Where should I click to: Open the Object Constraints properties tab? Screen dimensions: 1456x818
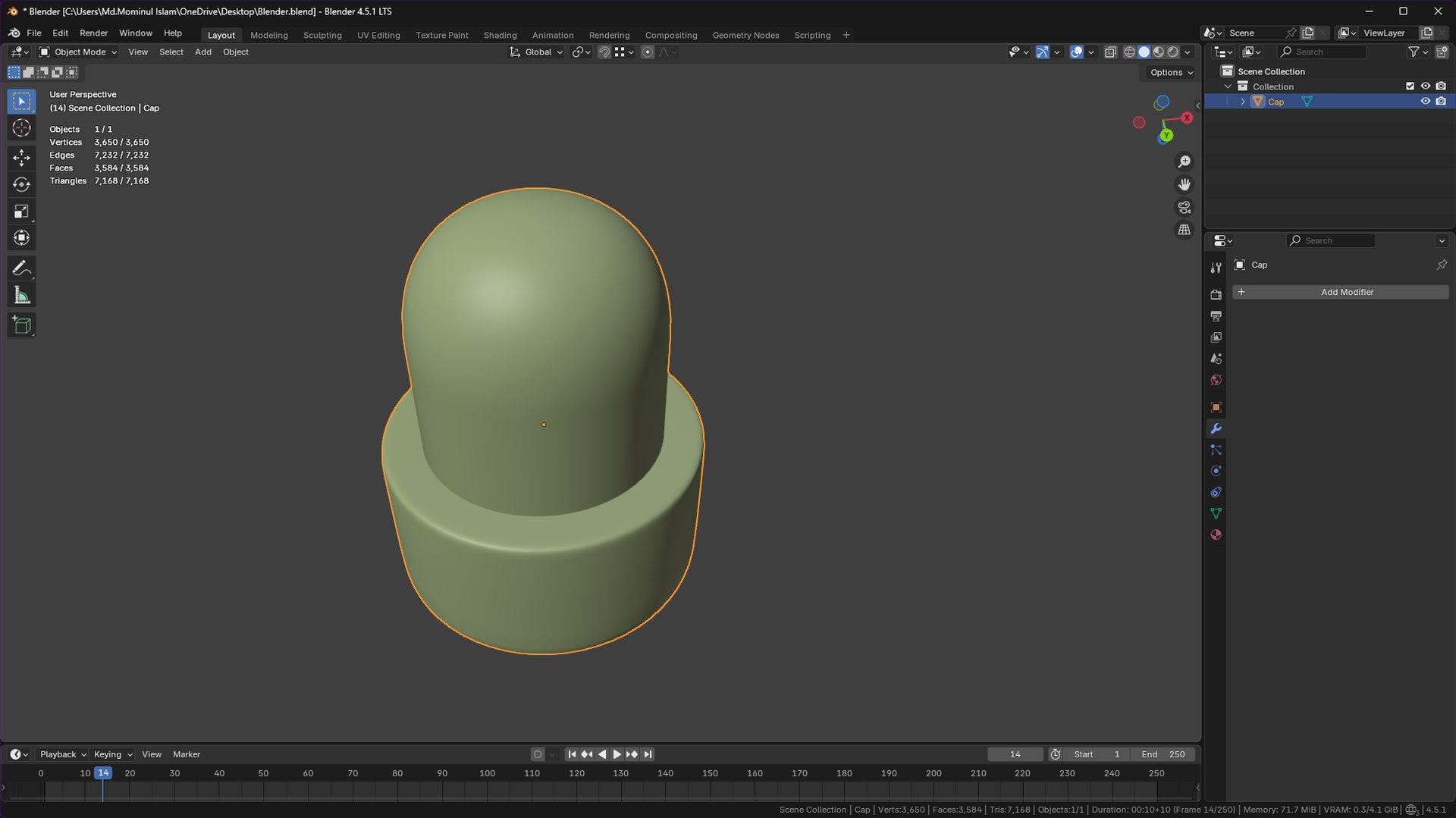[1216, 492]
